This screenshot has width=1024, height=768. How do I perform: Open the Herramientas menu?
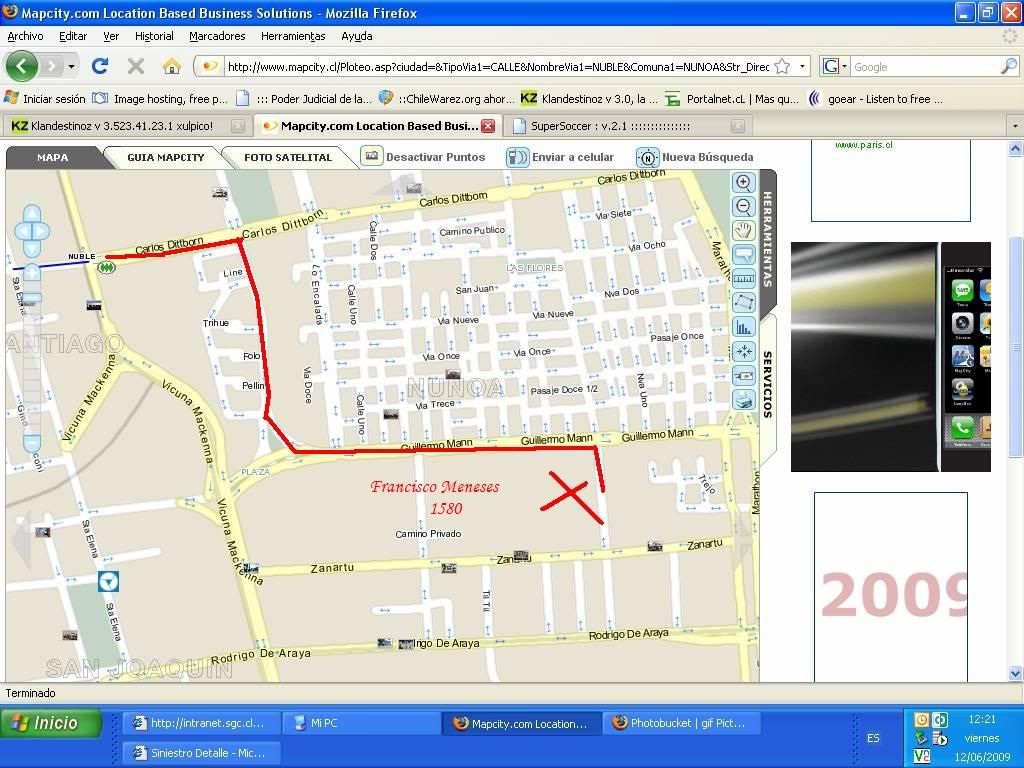pyautogui.click(x=293, y=37)
